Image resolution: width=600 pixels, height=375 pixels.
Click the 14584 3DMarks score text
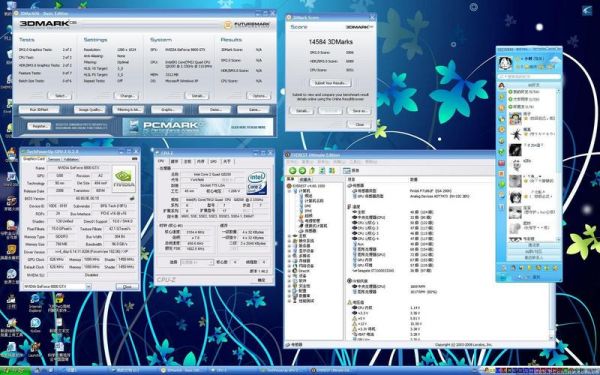331,42
